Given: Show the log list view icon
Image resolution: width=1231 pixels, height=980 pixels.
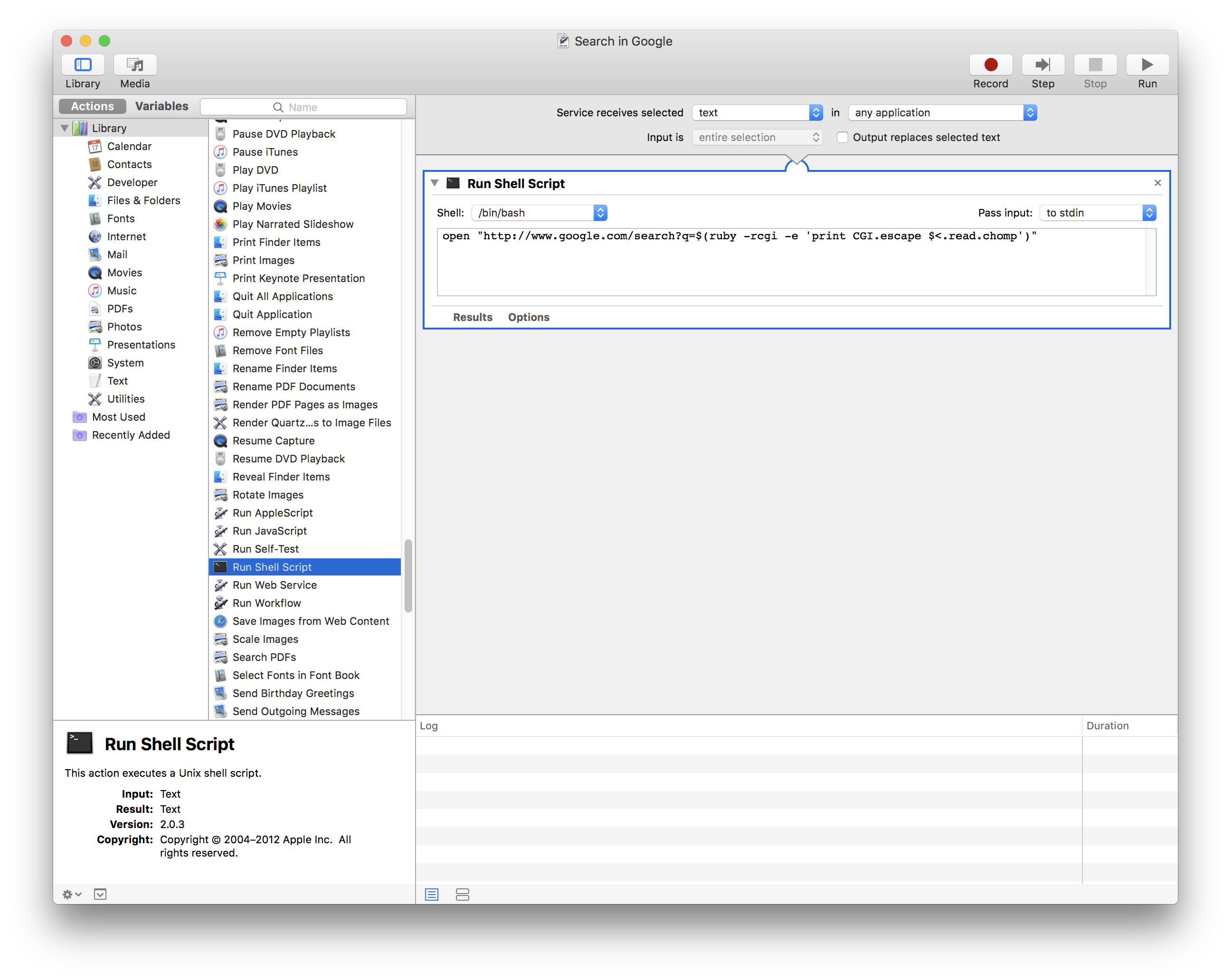Looking at the screenshot, I should [431, 895].
